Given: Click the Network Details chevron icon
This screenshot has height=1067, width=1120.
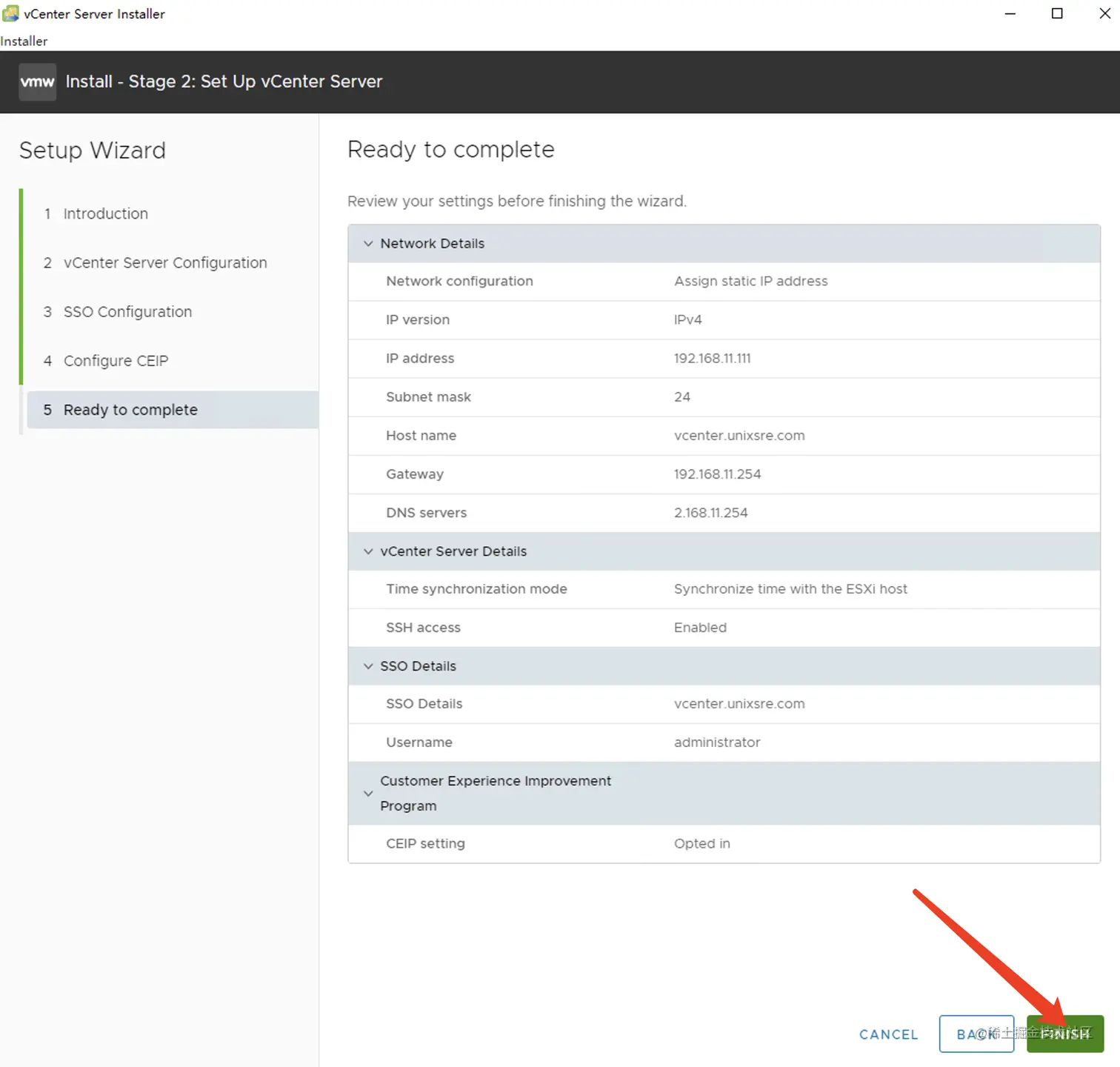Looking at the screenshot, I should click(368, 244).
